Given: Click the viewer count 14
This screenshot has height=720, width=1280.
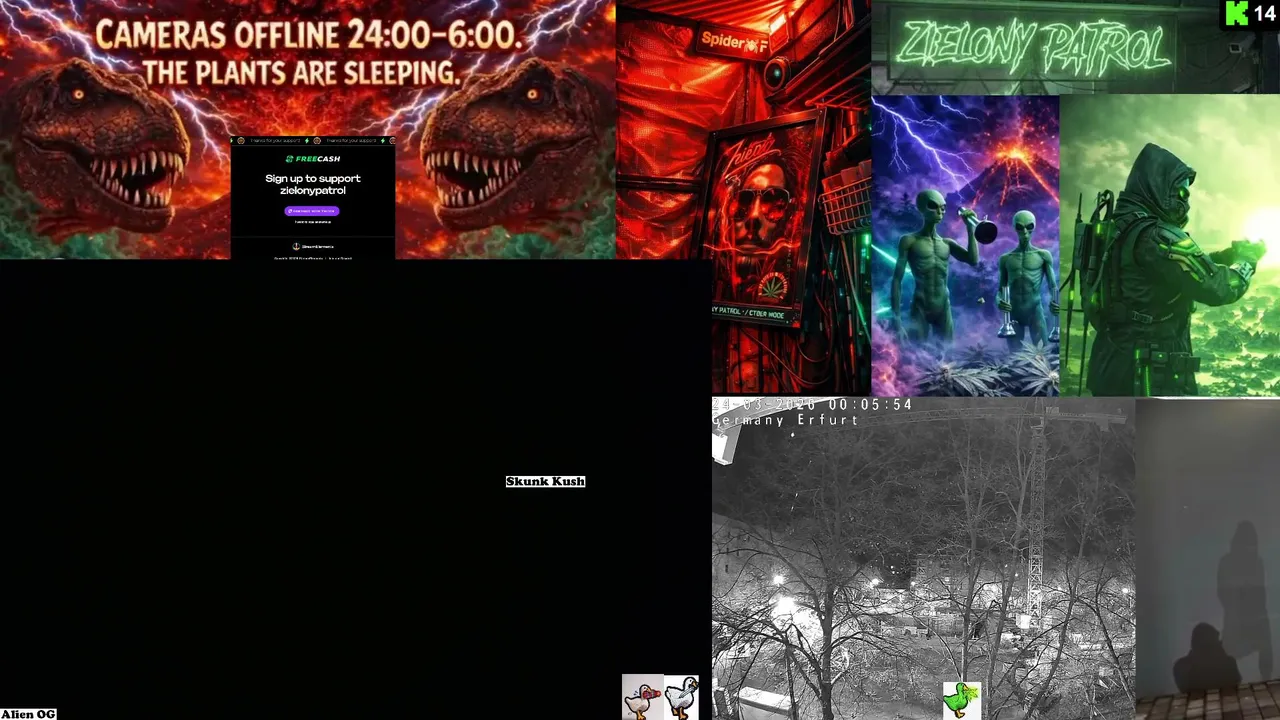Looking at the screenshot, I should tap(1264, 13).
